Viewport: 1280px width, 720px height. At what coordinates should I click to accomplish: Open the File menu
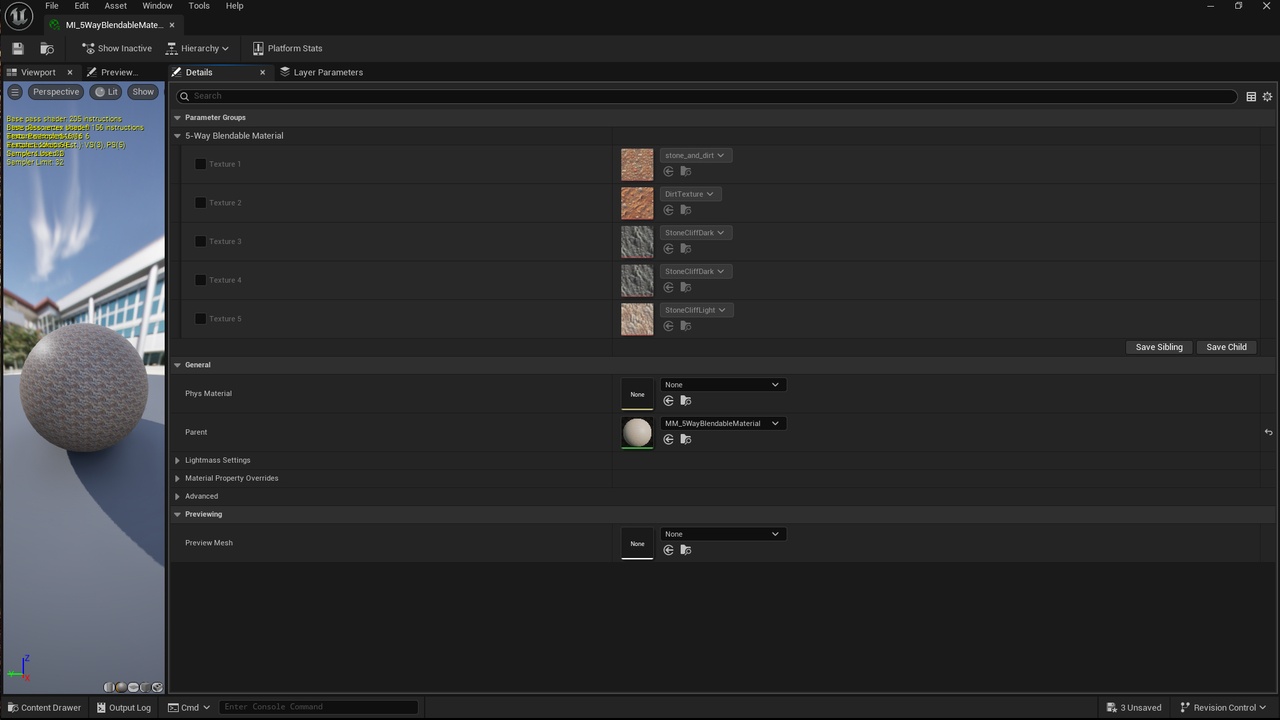tap(52, 6)
